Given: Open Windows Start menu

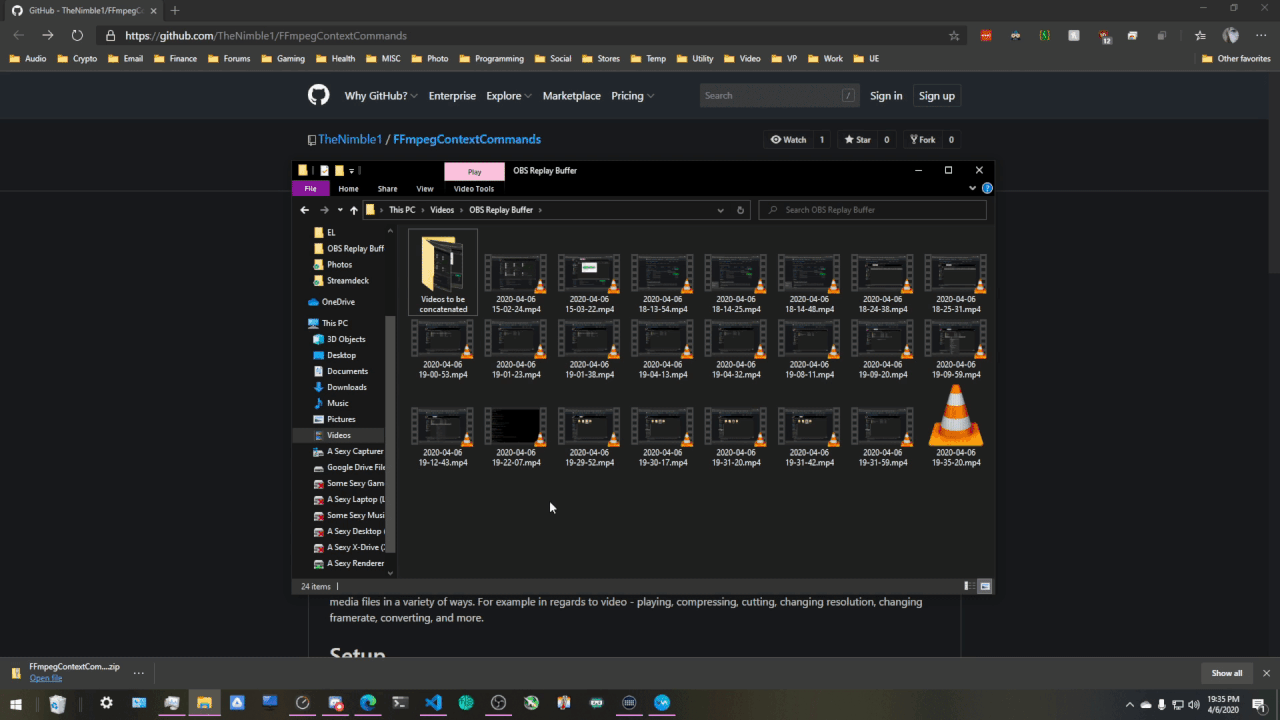Looking at the screenshot, I should pos(16,703).
